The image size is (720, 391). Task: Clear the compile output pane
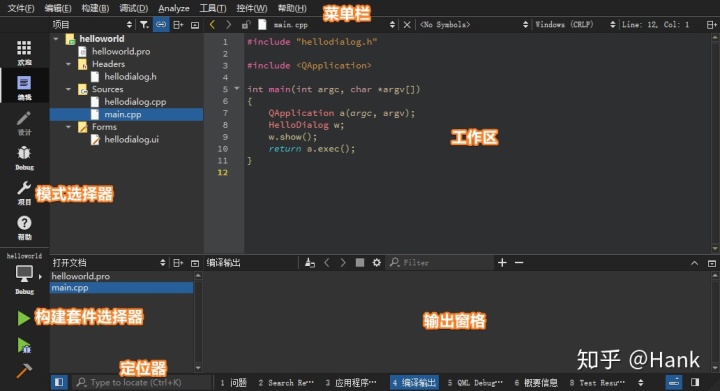click(310, 263)
